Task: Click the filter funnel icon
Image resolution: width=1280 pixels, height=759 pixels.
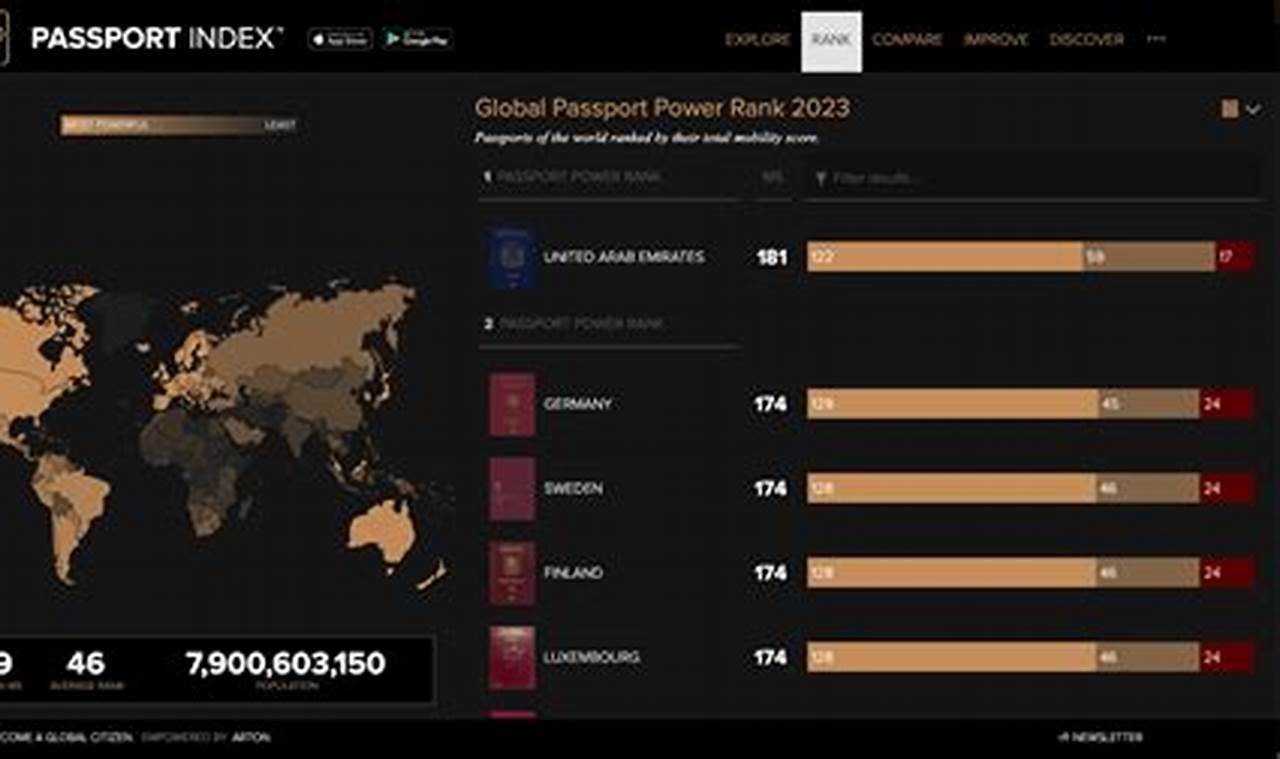Action: tap(821, 178)
